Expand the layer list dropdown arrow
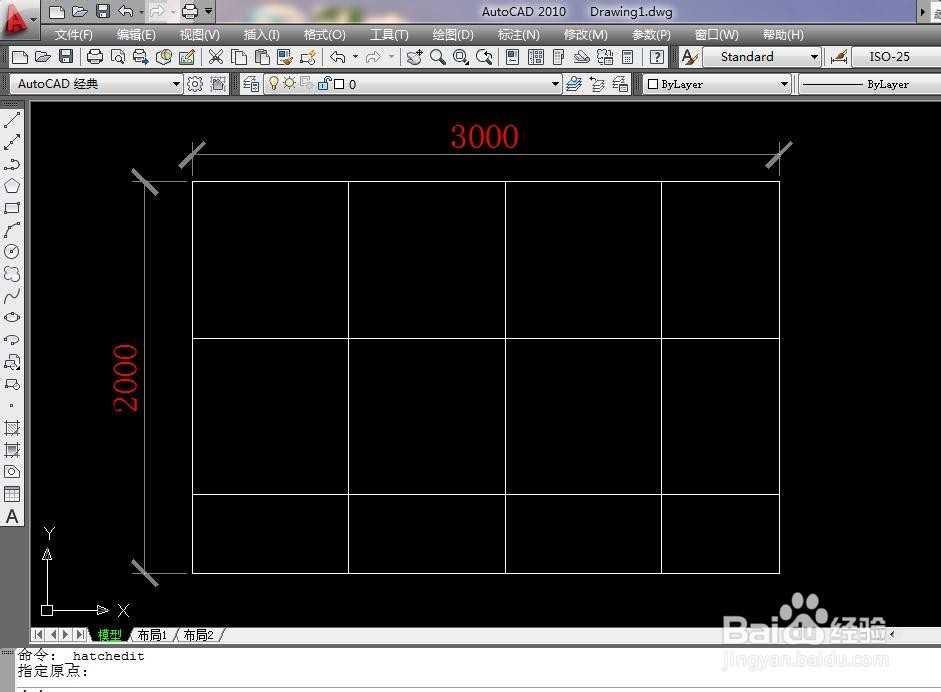Screen dimensions: 941x692 click(555, 84)
